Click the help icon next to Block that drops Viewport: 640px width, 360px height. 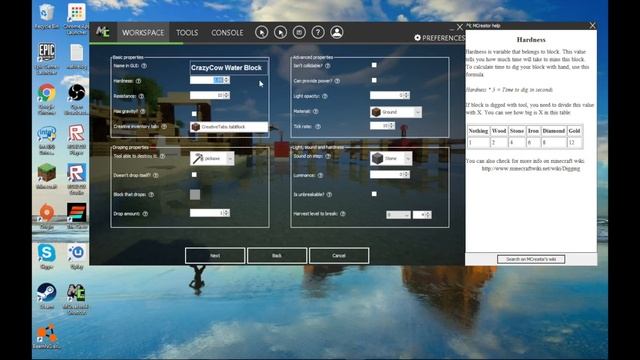click(x=151, y=195)
